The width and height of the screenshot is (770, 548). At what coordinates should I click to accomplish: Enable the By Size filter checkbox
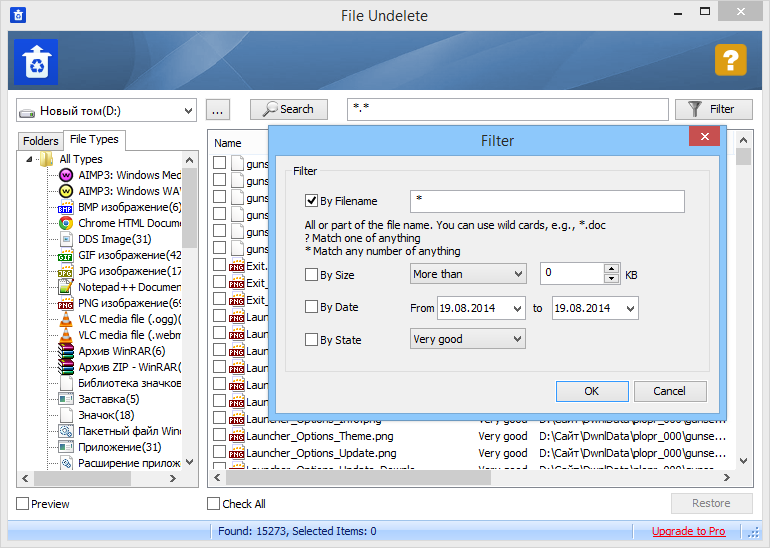click(311, 274)
